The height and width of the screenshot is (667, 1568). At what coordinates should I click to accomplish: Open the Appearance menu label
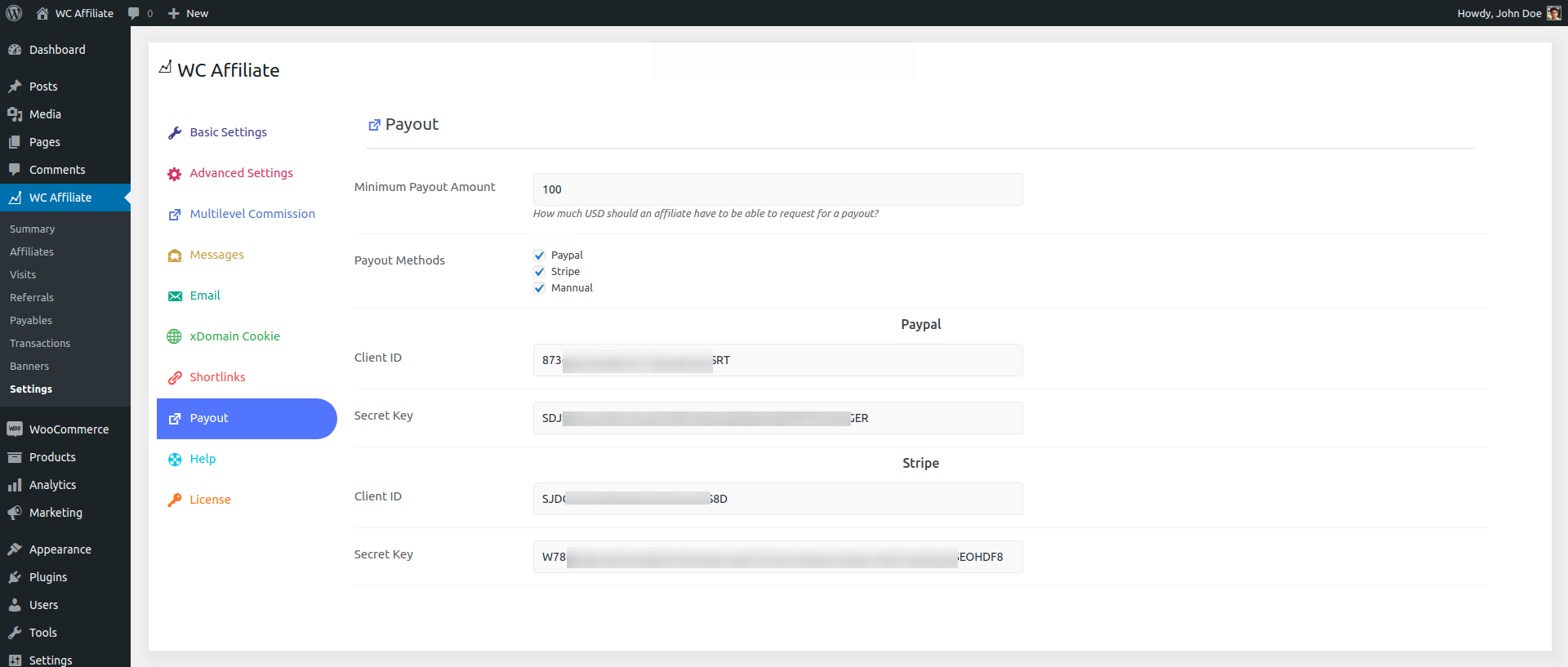click(x=60, y=549)
